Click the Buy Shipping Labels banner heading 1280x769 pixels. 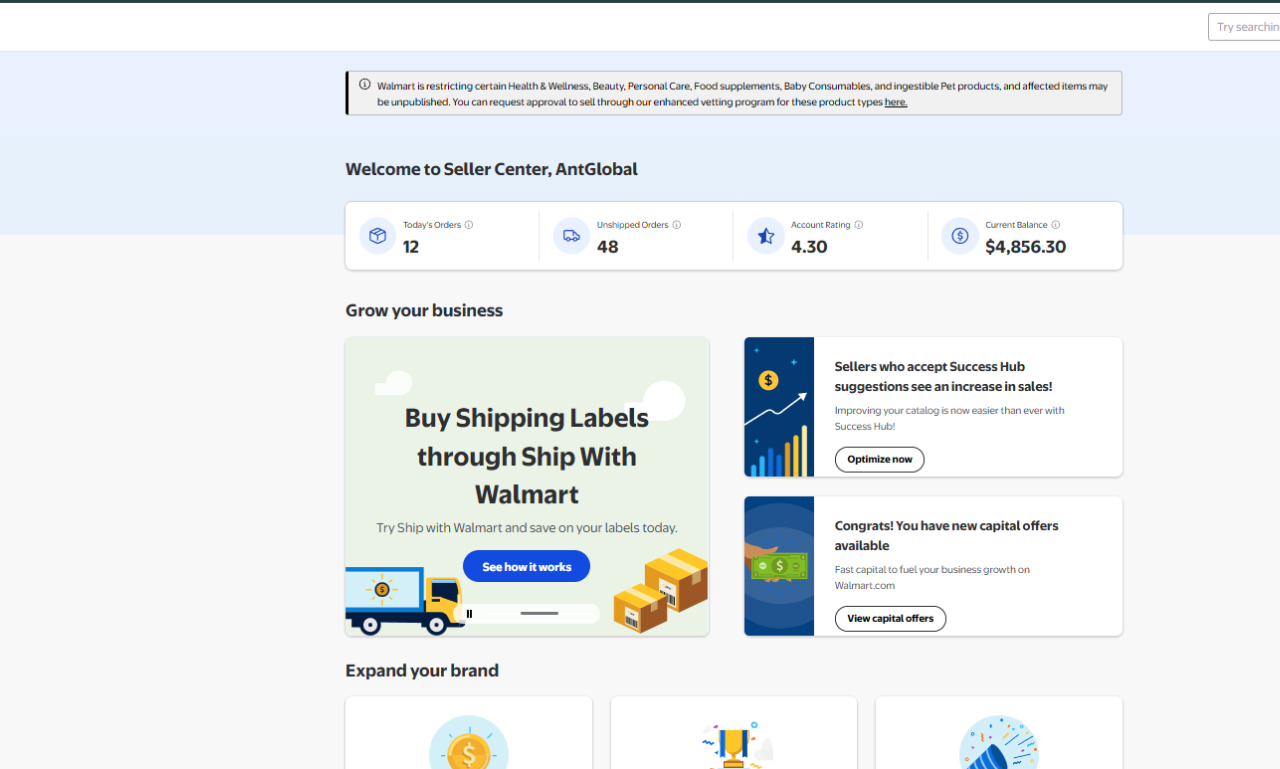(527, 456)
